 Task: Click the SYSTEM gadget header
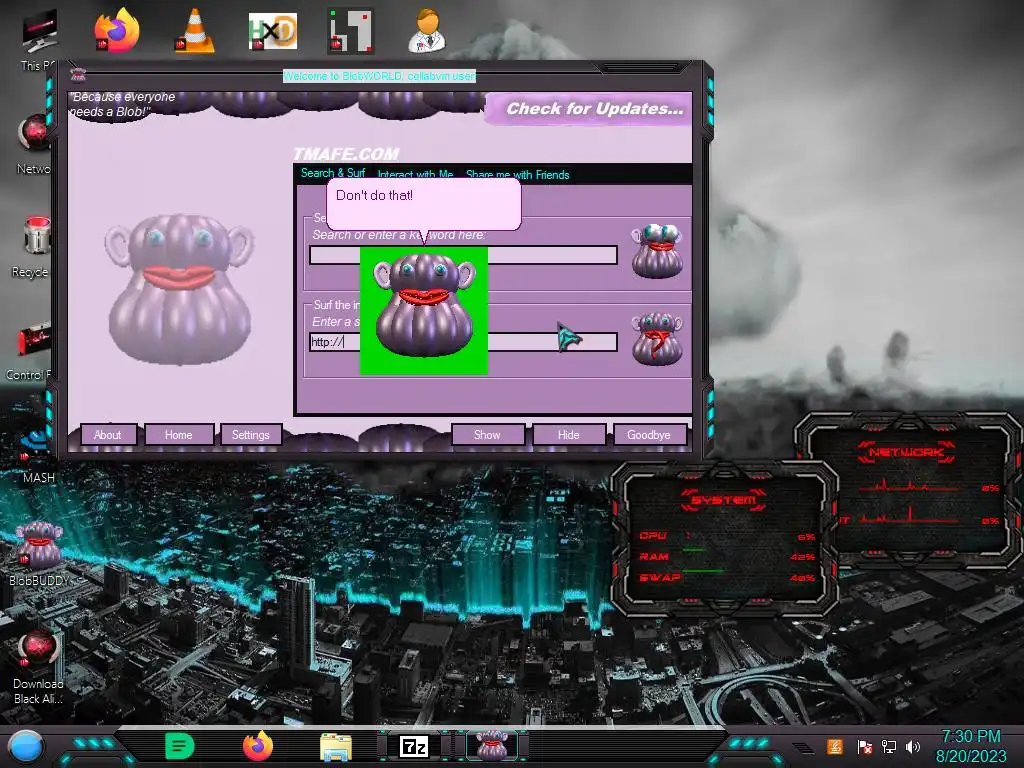click(724, 500)
